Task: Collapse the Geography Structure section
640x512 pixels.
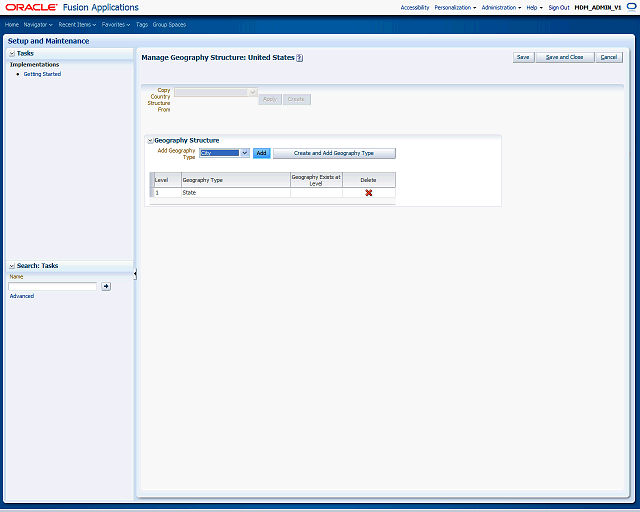Action: click(x=150, y=140)
